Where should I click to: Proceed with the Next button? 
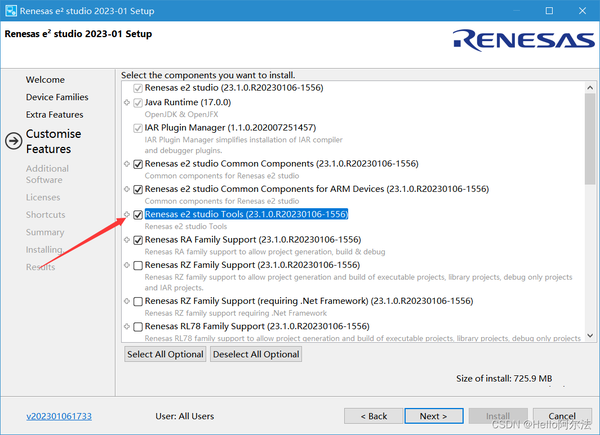click(434, 416)
